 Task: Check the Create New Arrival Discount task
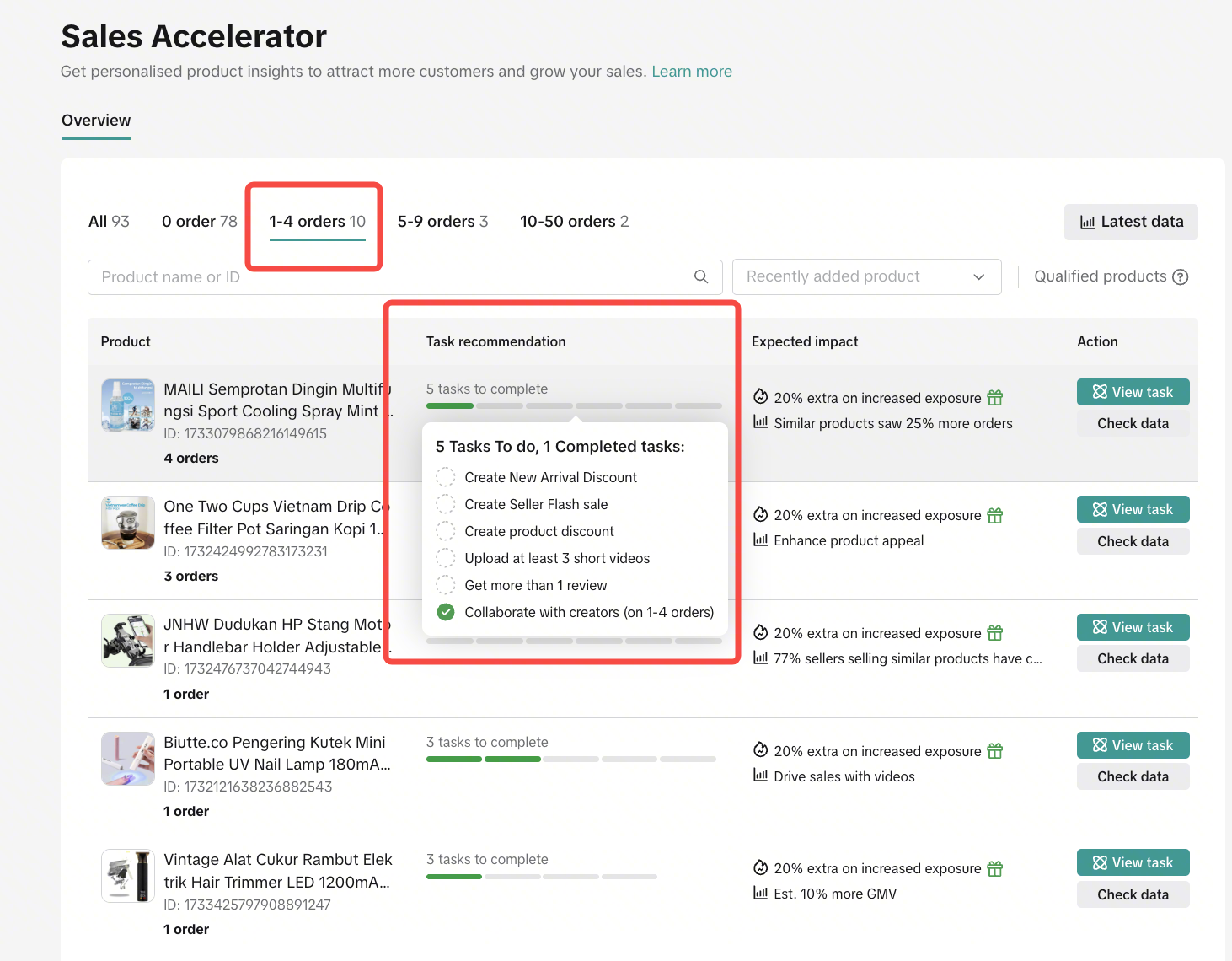(446, 476)
